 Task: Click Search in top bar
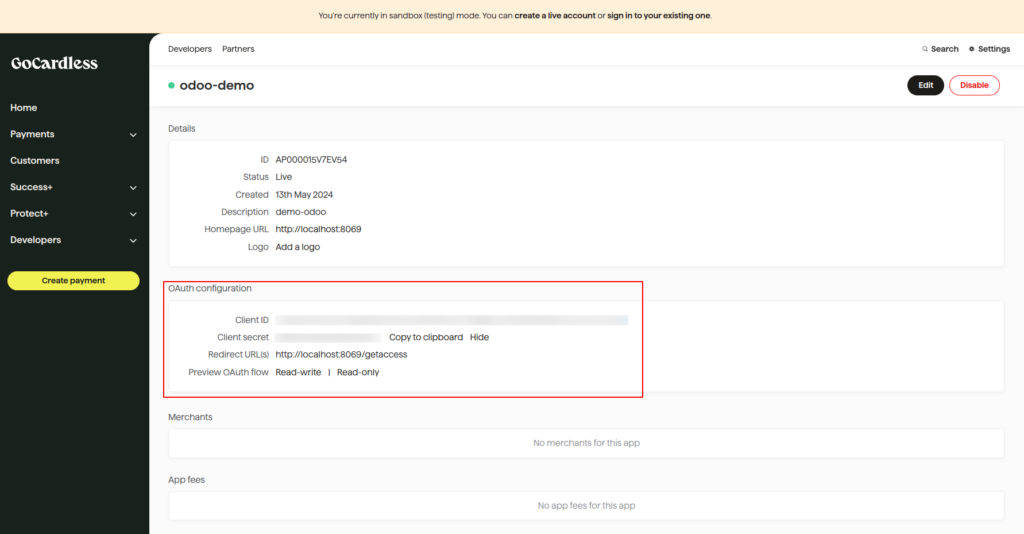944,49
